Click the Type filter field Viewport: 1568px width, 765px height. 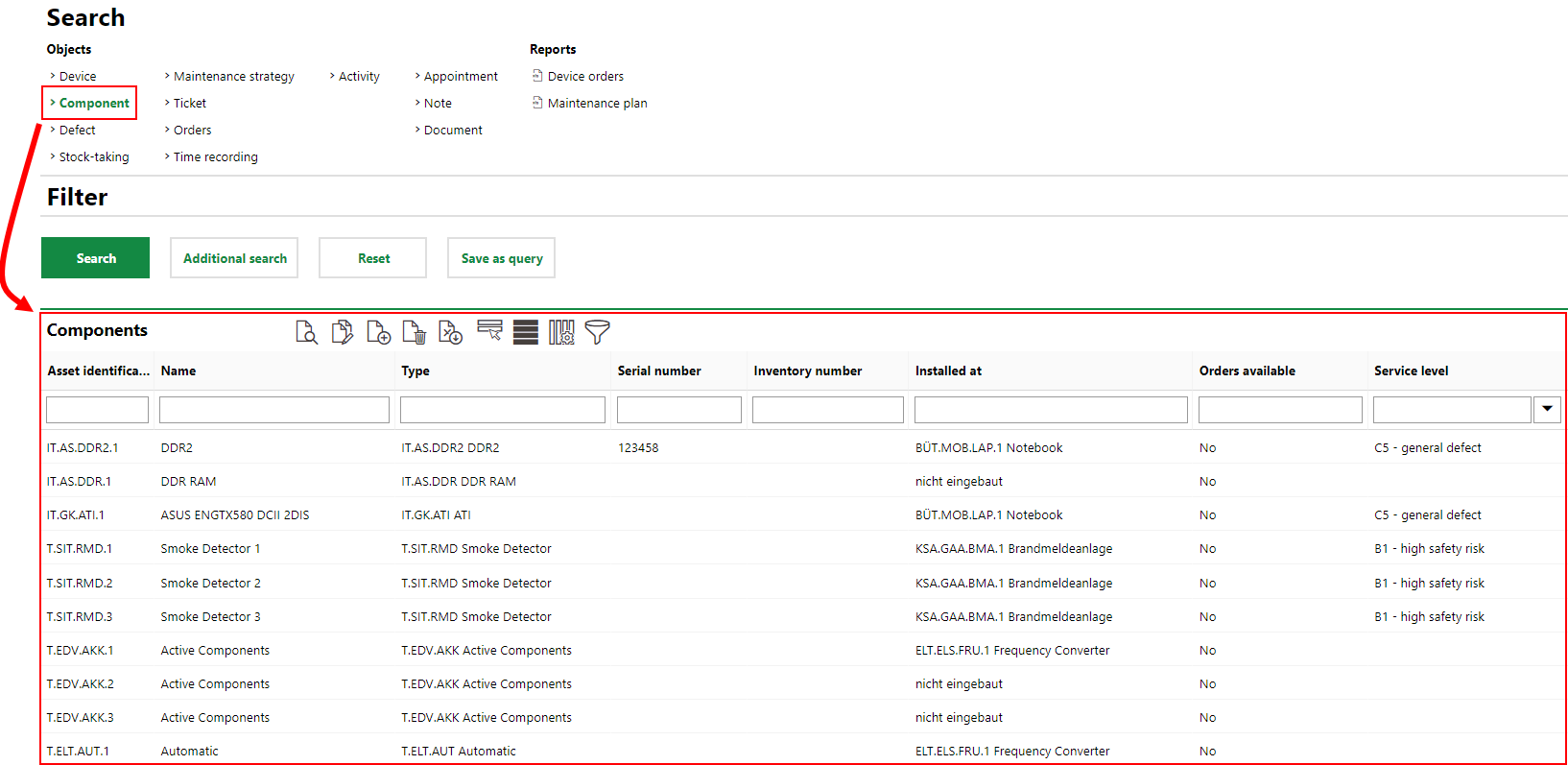(503, 410)
